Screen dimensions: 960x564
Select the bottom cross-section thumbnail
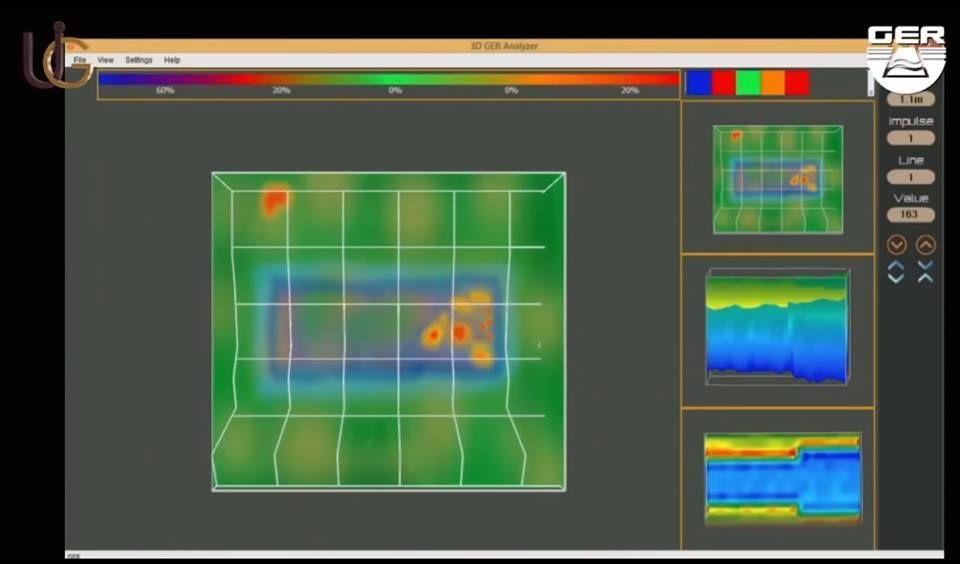(x=782, y=478)
